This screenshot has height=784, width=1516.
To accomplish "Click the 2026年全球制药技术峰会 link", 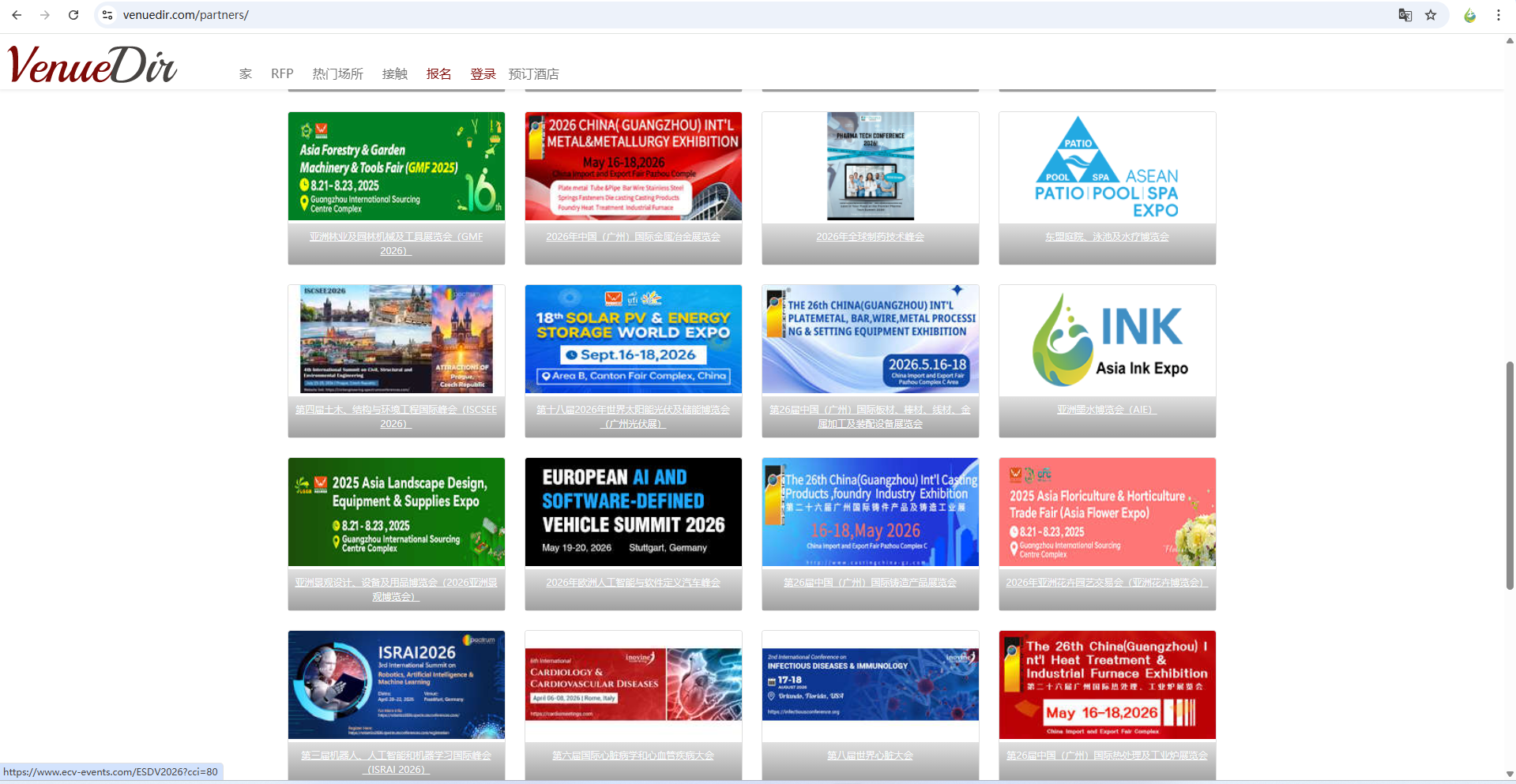I will pos(870,237).
